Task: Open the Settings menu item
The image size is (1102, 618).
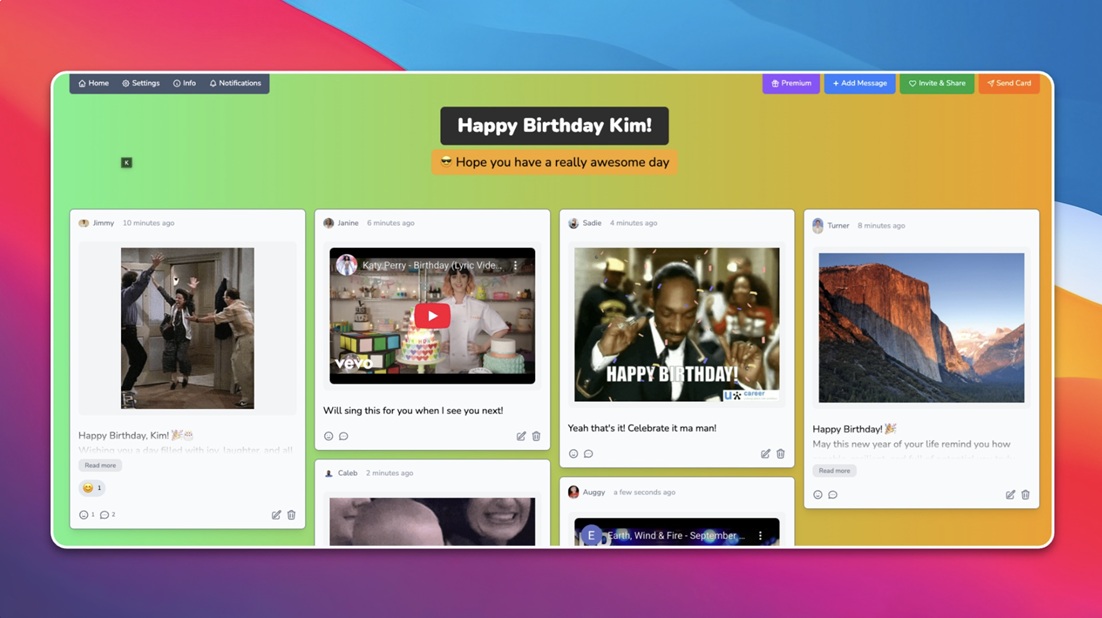Action: 141,83
